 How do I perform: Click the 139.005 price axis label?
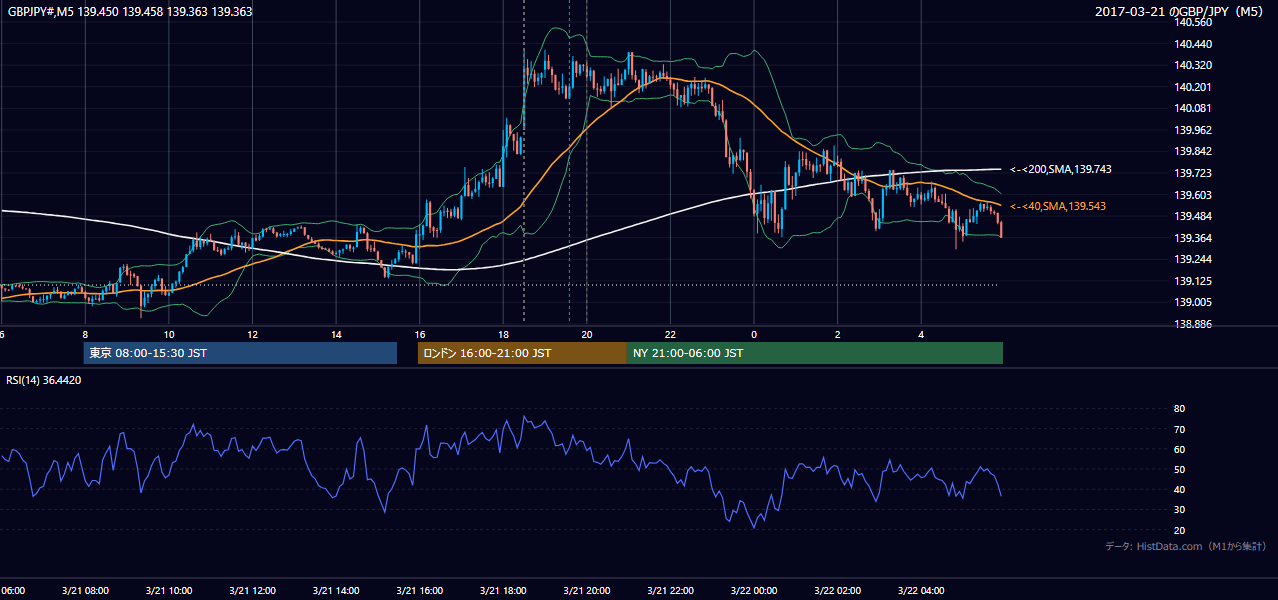tap(1194, 302)
